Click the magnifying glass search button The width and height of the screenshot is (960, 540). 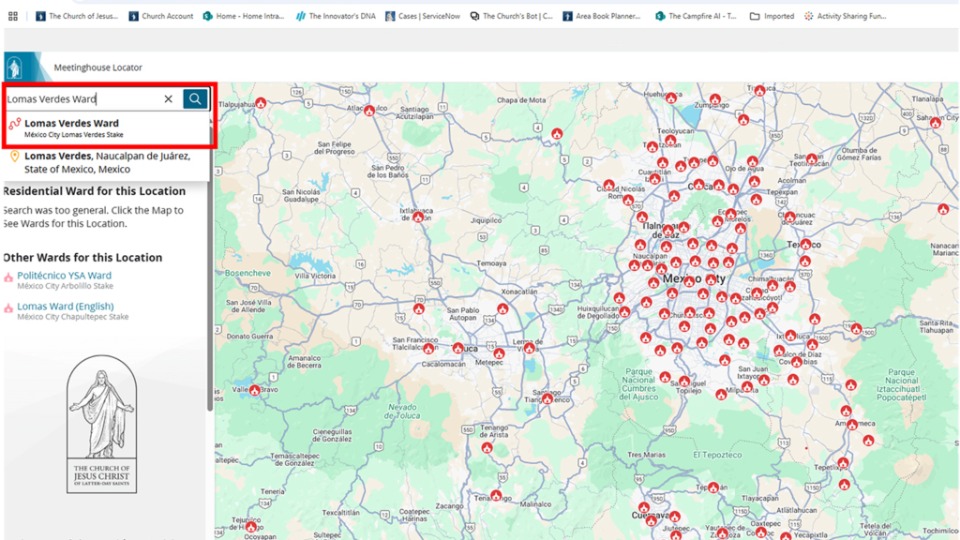point(195,99)
